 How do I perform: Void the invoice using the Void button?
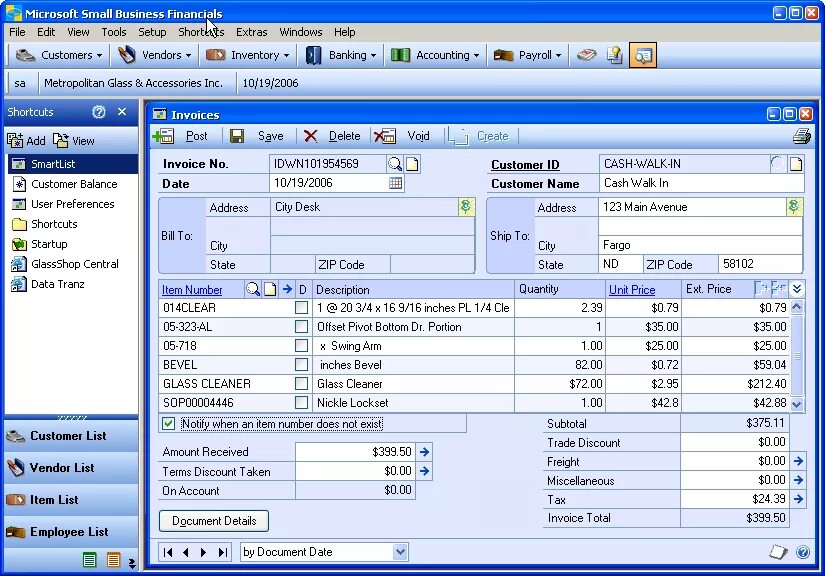[x=403, y=136]
